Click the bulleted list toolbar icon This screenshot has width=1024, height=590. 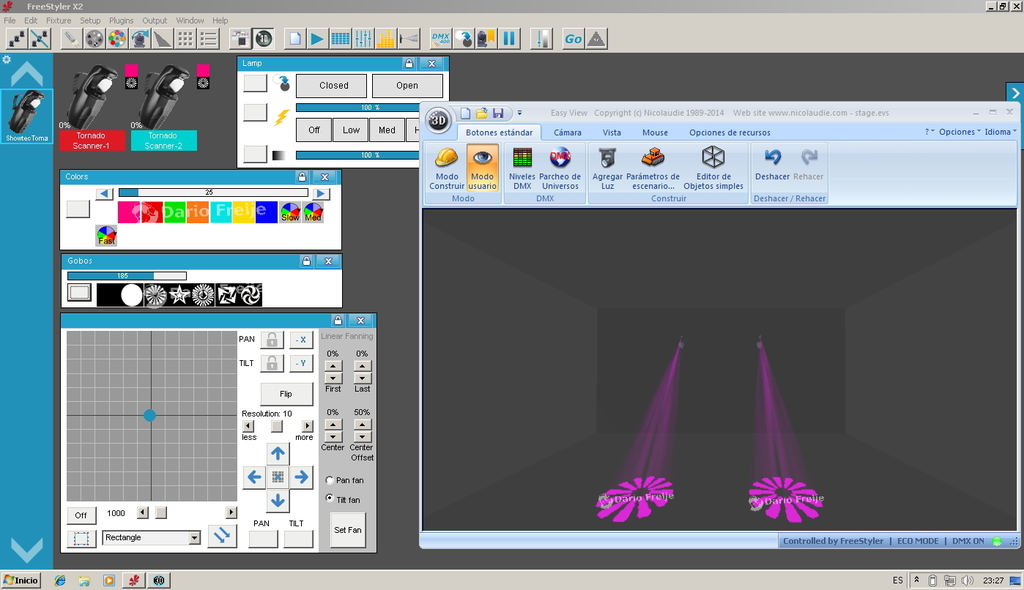click(208, 39)
